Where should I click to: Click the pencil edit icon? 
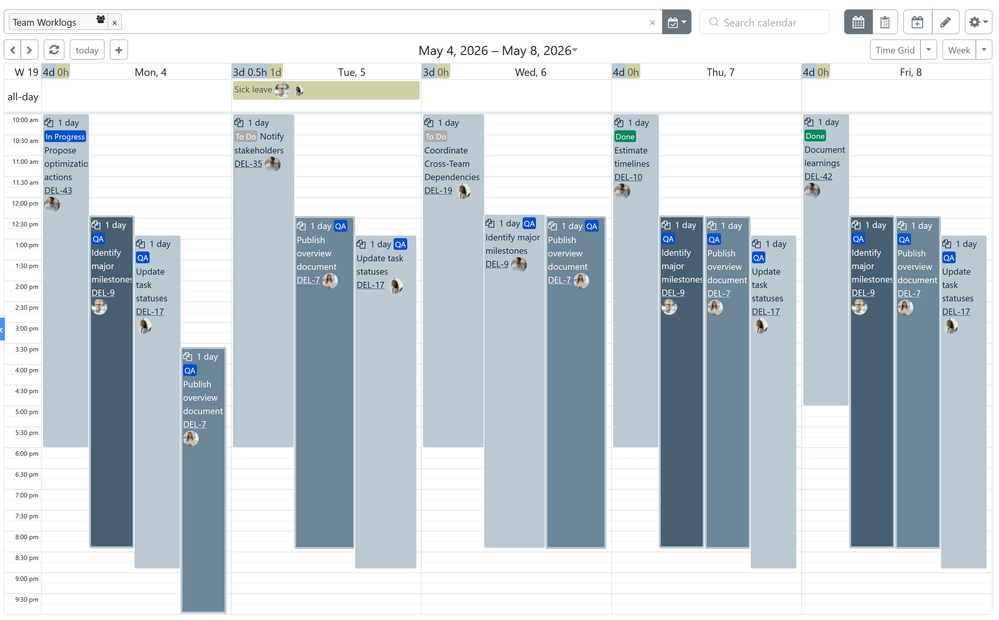pos(945,22)
